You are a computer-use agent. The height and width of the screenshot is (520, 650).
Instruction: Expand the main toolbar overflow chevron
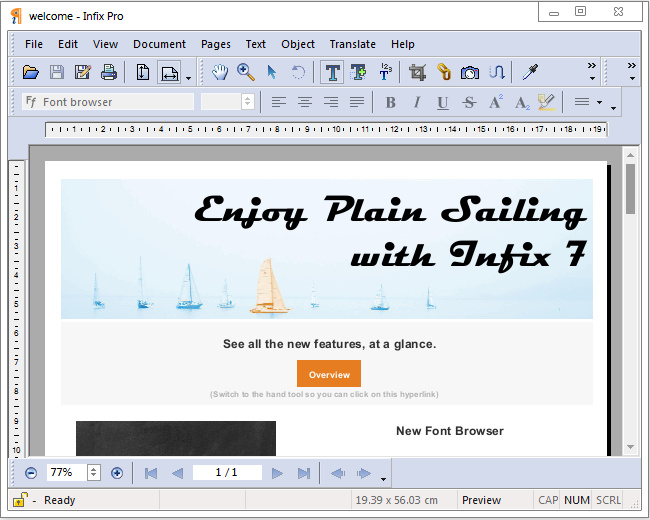point(591,72)
